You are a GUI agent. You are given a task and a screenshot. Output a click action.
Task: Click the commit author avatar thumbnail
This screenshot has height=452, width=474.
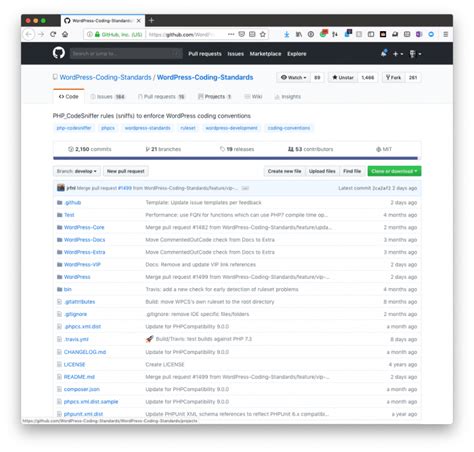coord(61,188)
